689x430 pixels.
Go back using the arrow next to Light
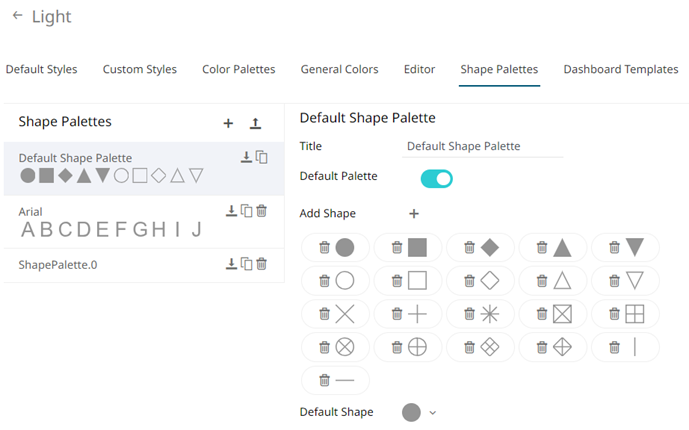[x=17, y=17]
